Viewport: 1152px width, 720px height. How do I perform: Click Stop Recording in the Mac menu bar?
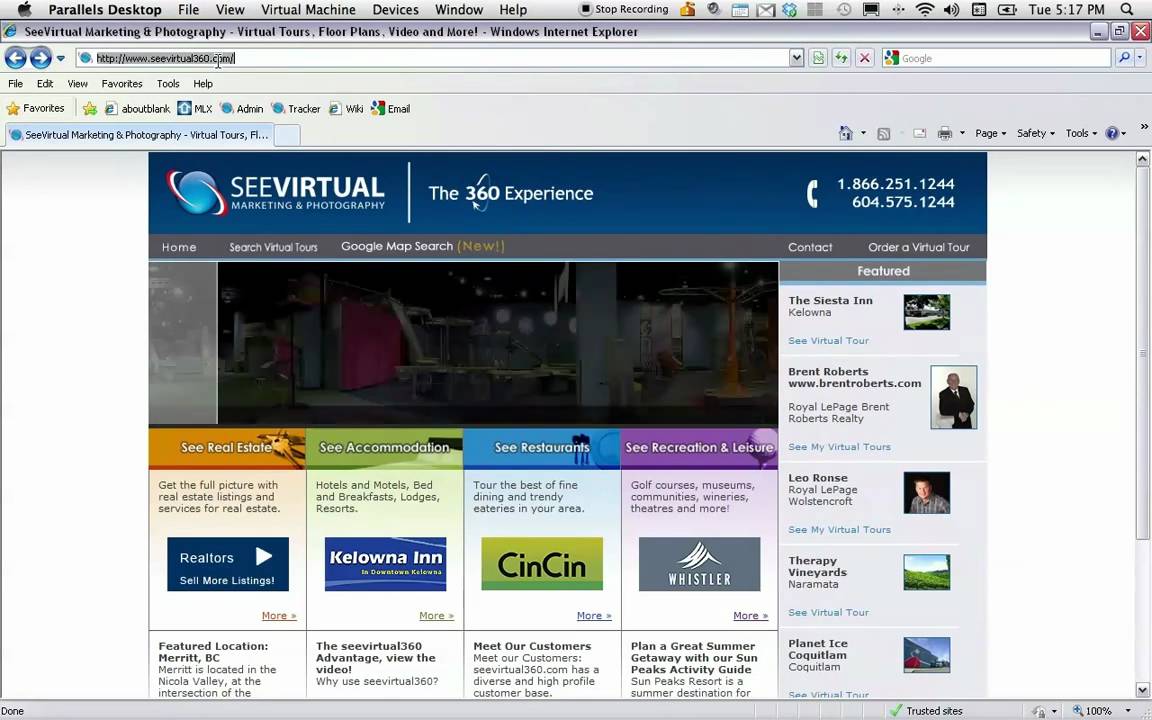(624, 10)
